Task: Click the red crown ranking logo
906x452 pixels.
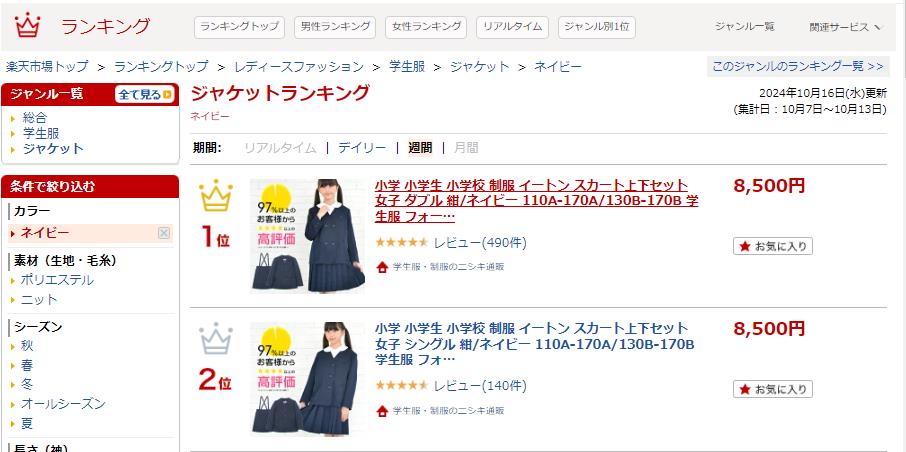Action: tap(27, 26)
